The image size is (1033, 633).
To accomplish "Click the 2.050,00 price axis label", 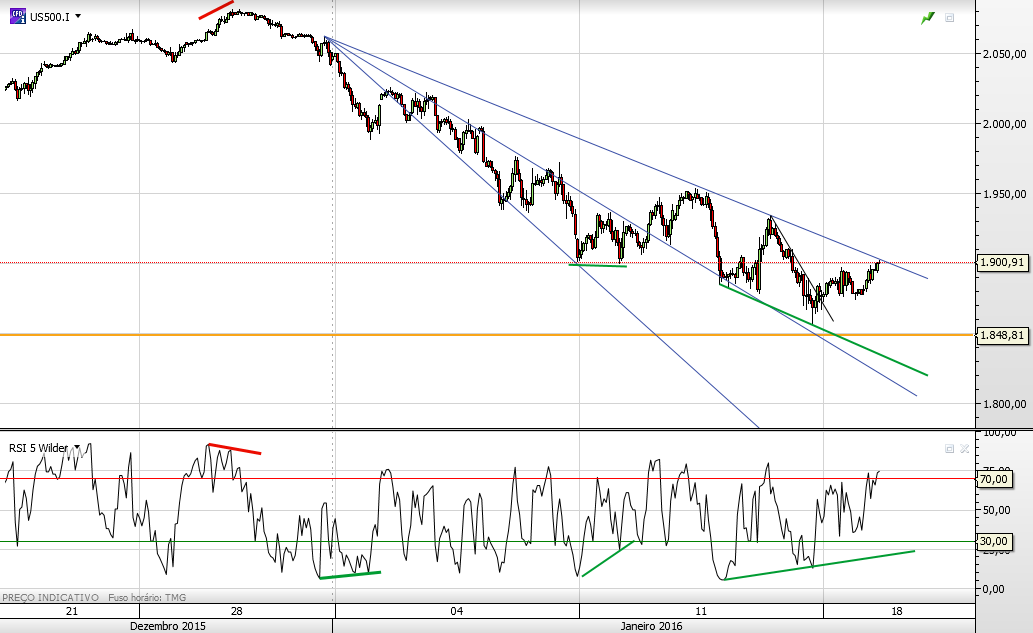I will pos(1004,54).
